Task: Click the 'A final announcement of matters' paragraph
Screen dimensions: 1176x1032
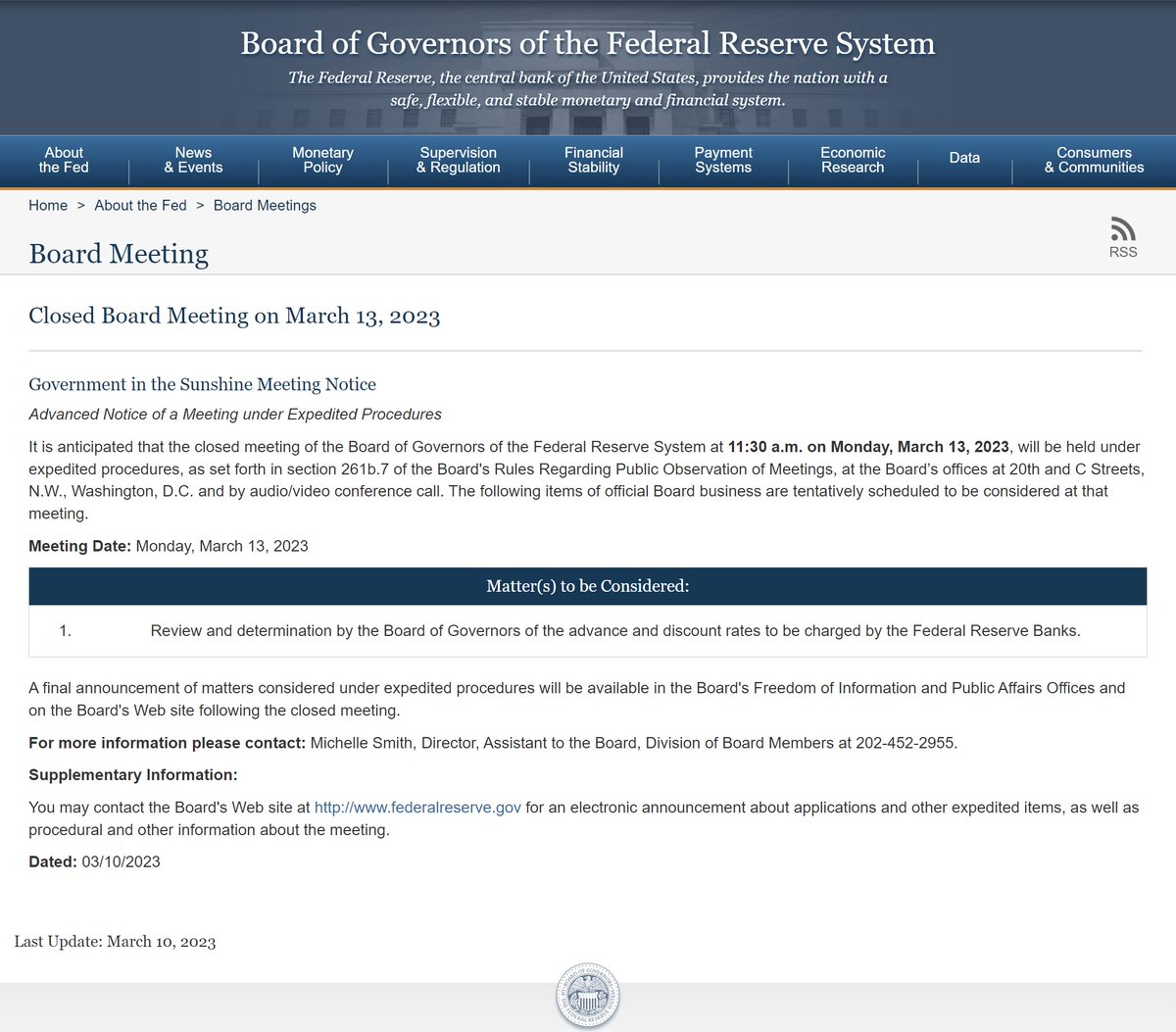Action: 577,699
